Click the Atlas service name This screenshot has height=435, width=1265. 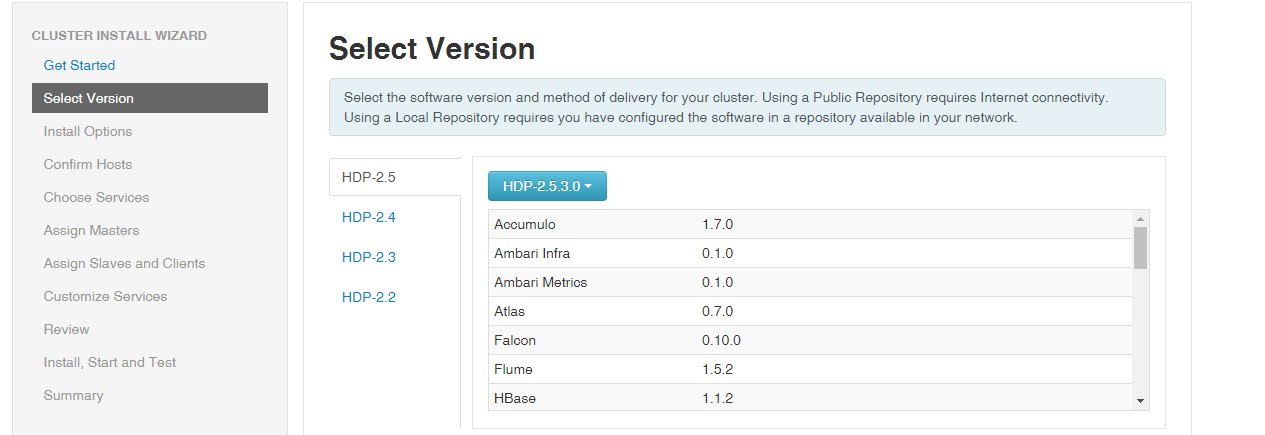(509, 311)
